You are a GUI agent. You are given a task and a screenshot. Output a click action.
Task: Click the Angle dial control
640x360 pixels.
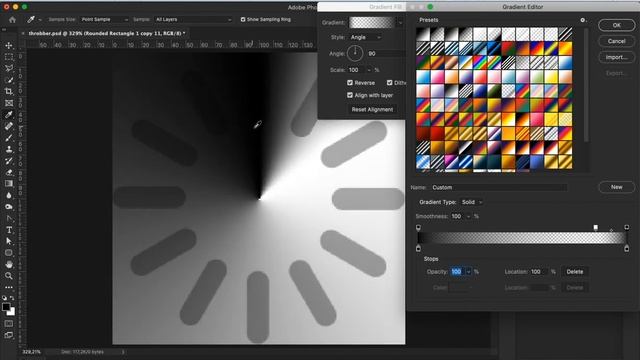click(x=355, y=53)
